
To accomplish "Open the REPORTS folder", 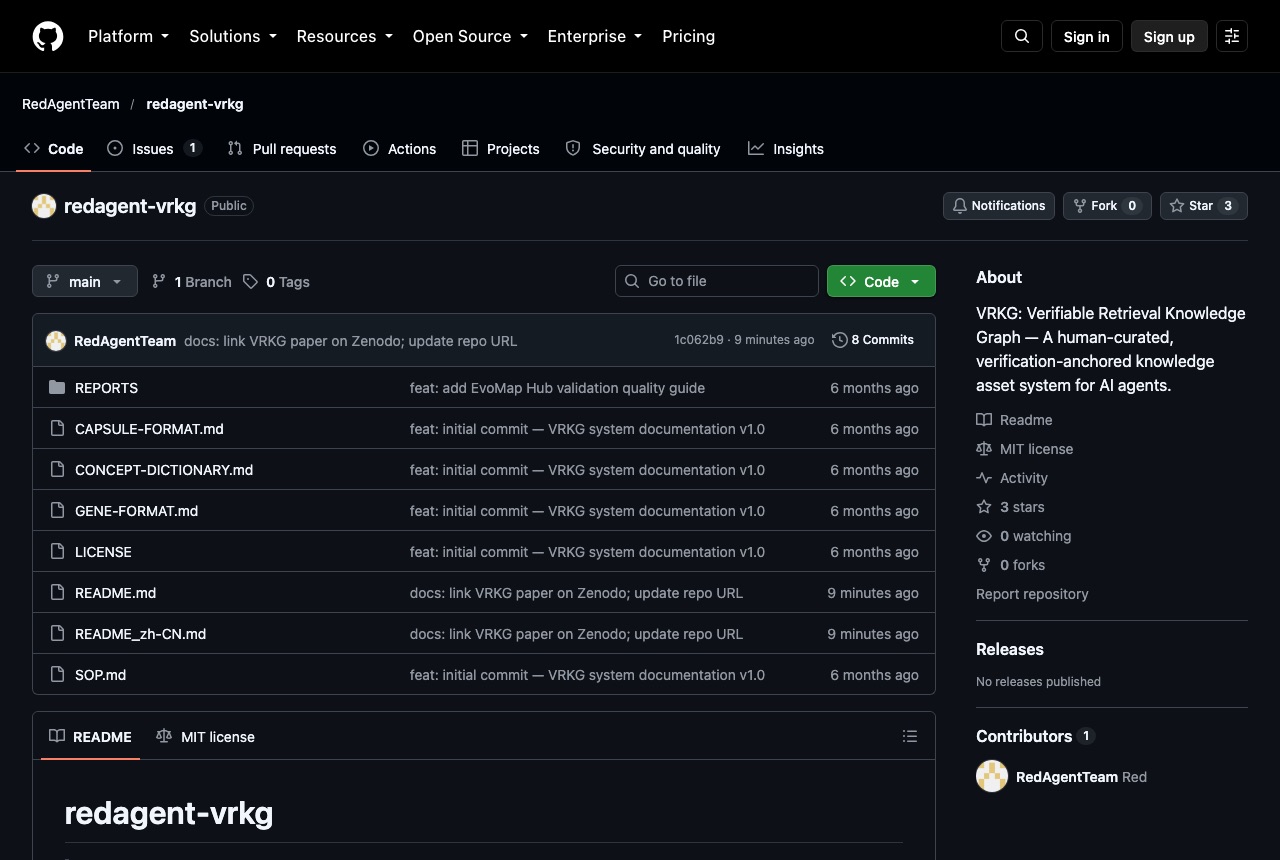I will tap(106, 388).
